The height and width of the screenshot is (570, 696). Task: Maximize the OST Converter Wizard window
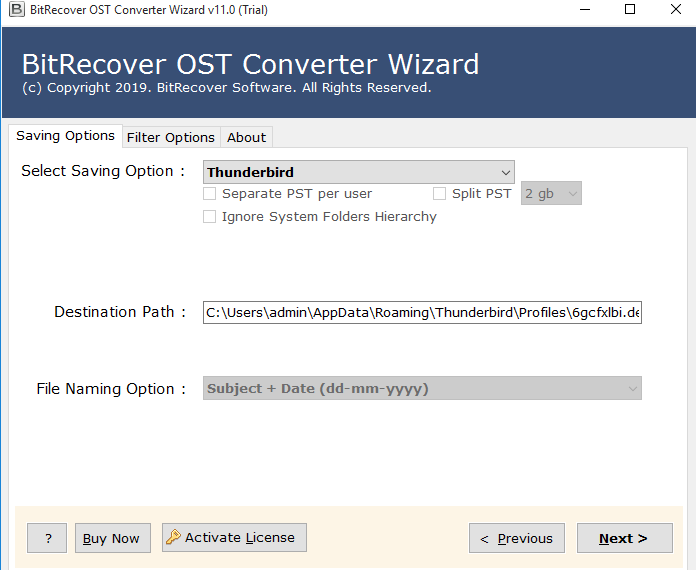(x=629, y=10)
